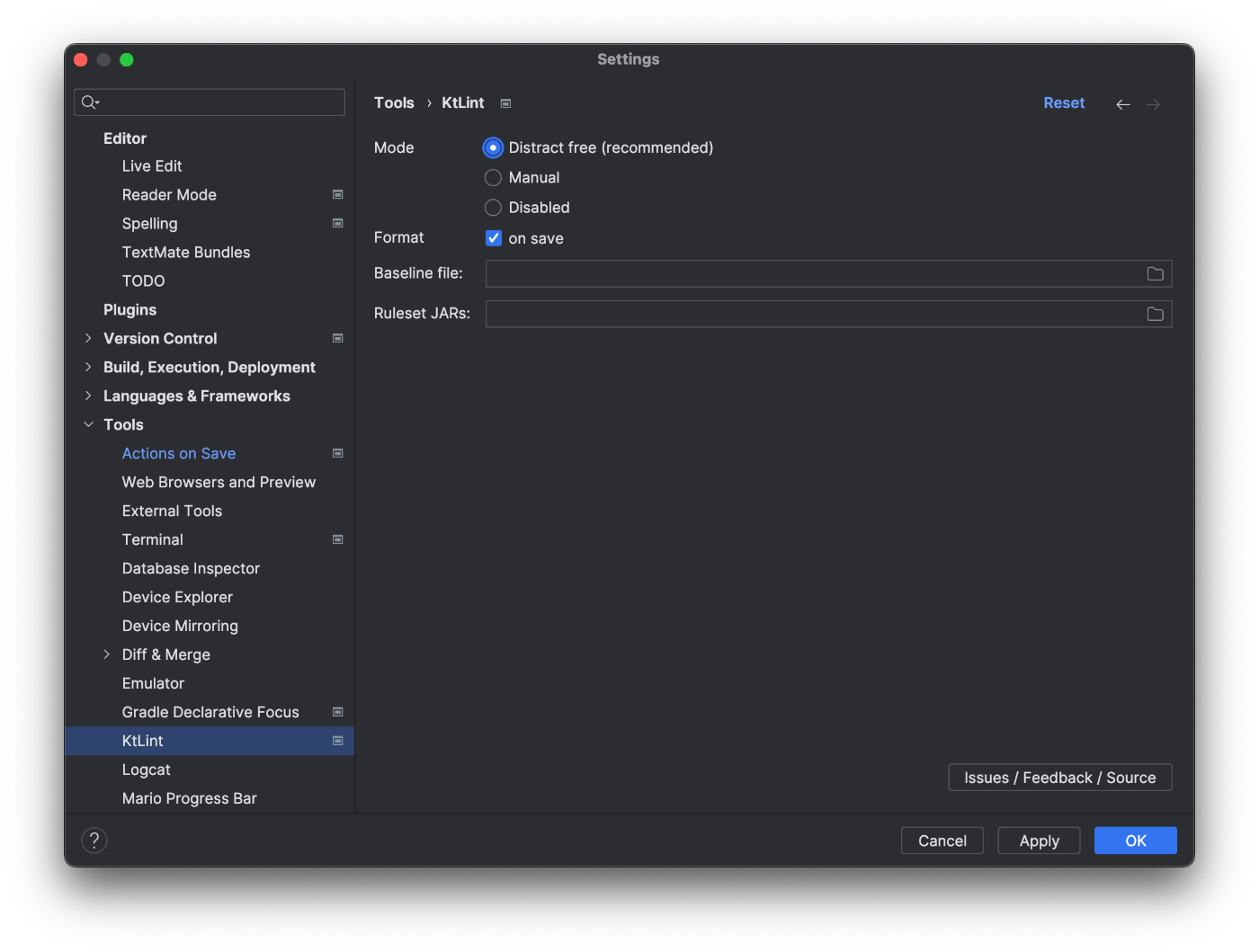Go forward with the right arrow icon
This screenshot has height=952, width=1259.
1153,104
